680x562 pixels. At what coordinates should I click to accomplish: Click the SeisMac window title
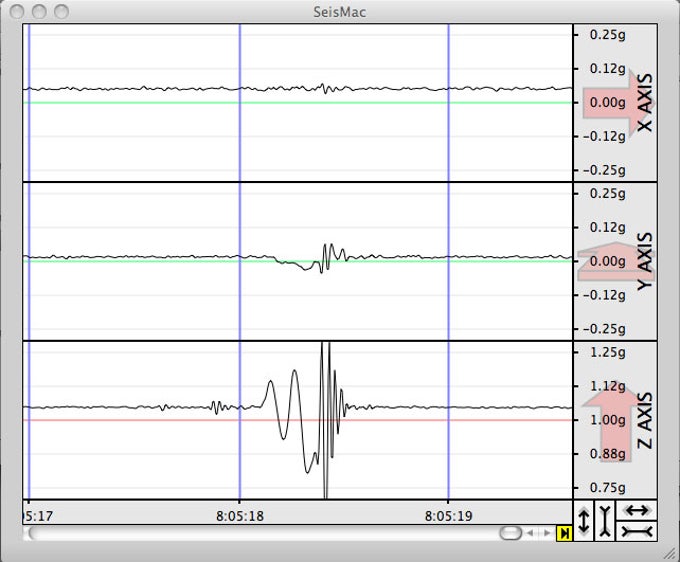click(x=340, y=12)
